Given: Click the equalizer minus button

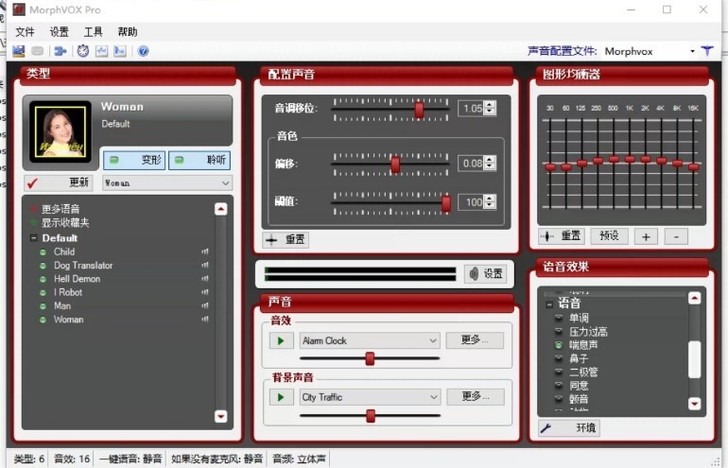Looking at the screenshot, I should (676, 237).
